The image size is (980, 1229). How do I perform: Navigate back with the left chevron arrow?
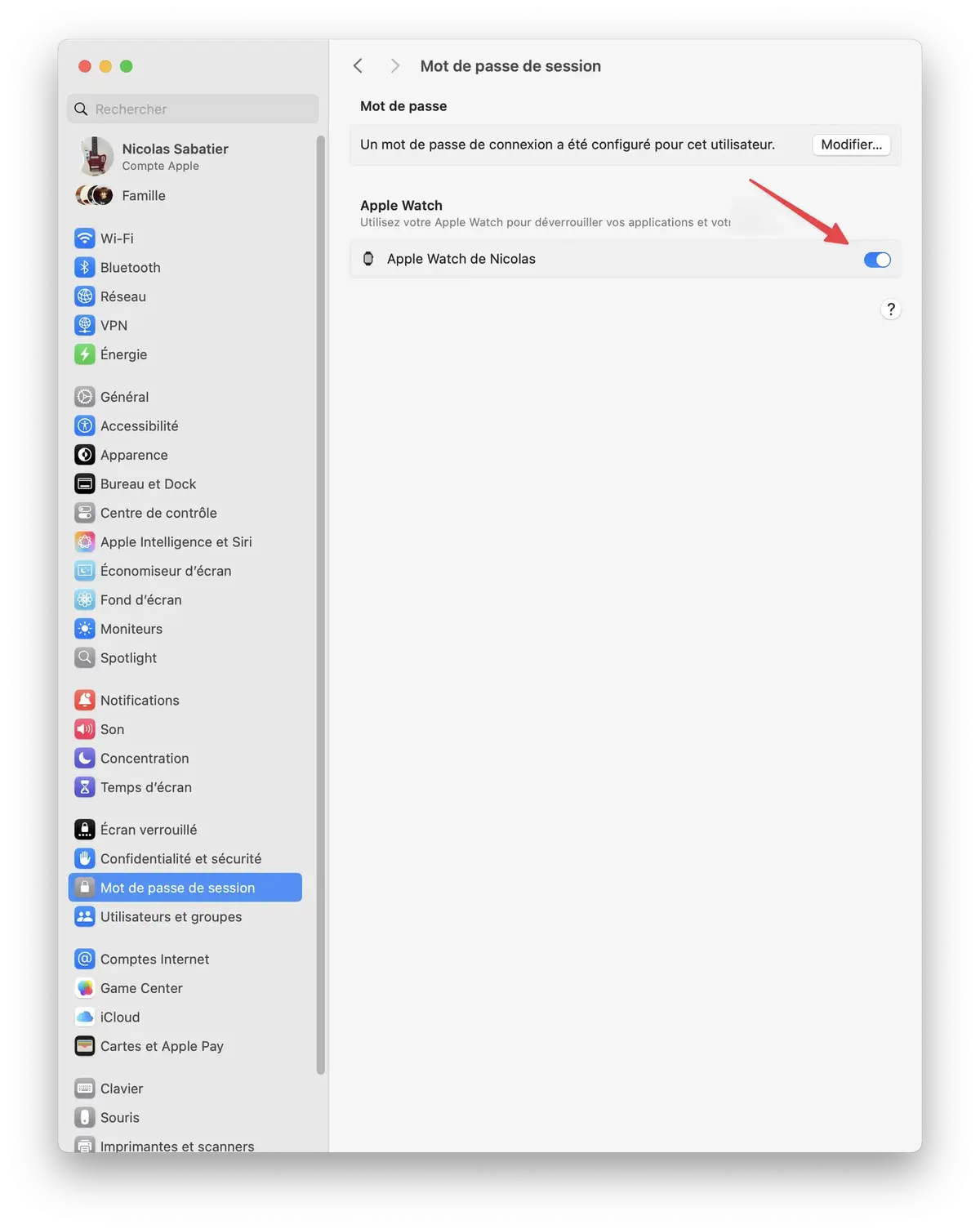click(358, 65)
